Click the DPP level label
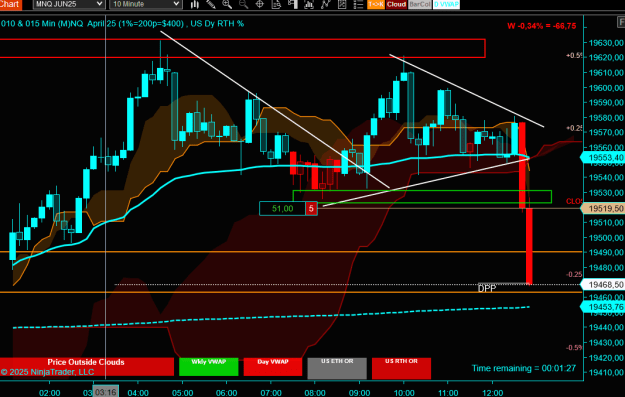Screen dimensions: 625x397 pyautogui.click(x=487, y=288)
